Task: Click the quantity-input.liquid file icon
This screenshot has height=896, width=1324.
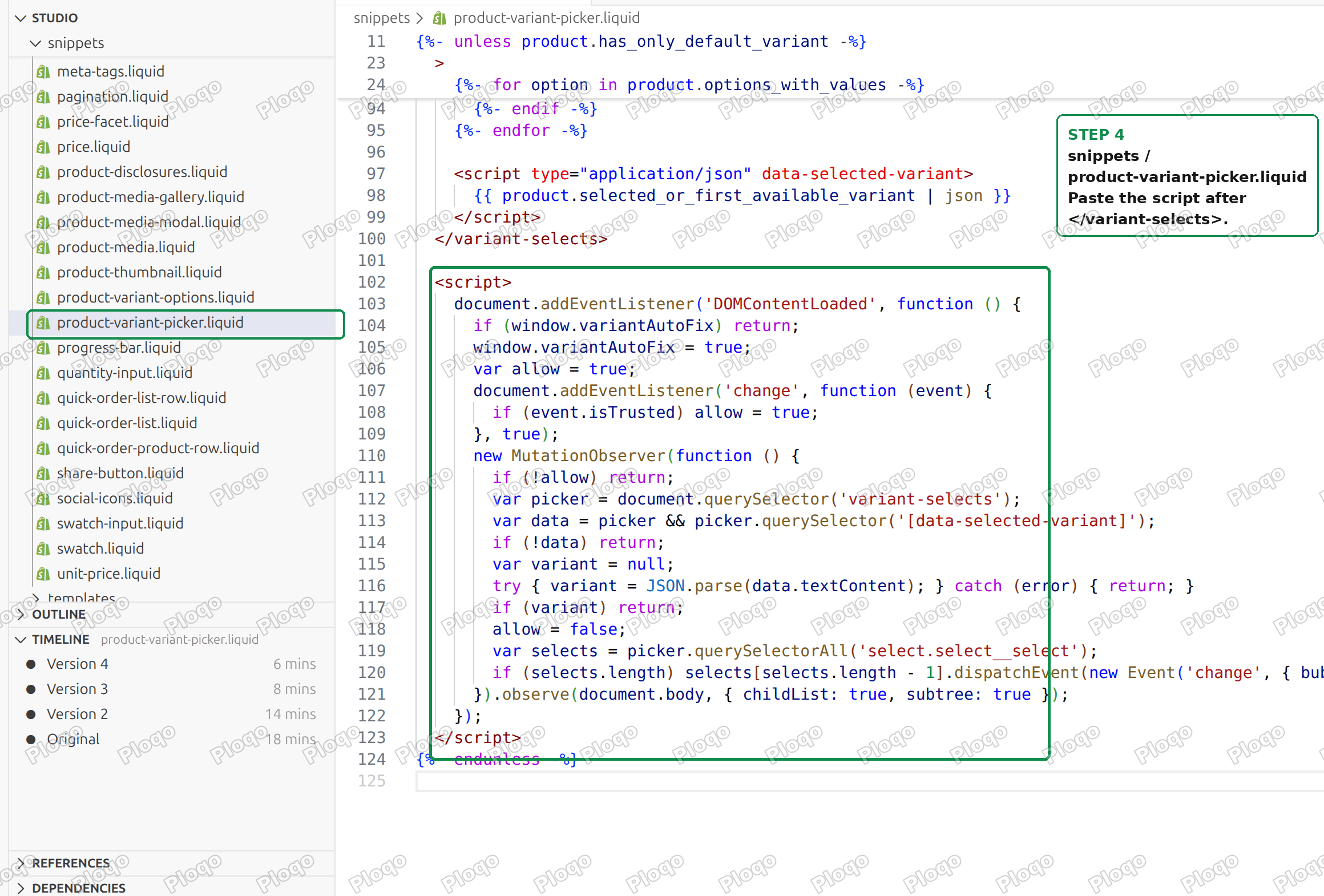Action: click(43, 373)
